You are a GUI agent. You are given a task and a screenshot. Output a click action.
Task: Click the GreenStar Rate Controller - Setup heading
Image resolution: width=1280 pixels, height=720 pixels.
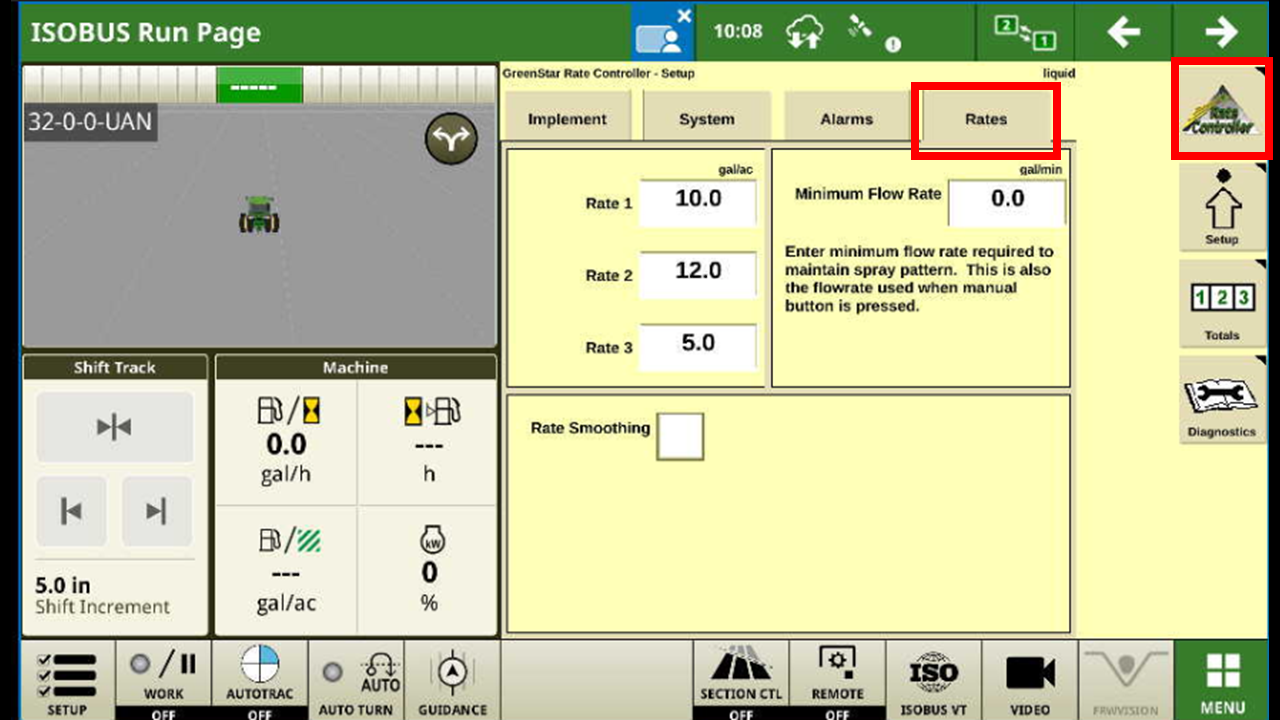point(598,73)
